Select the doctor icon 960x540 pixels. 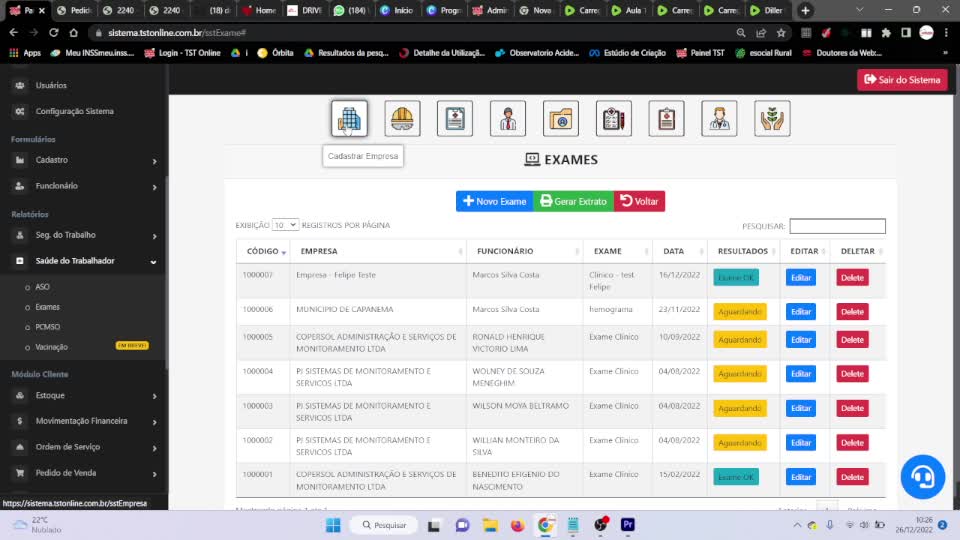click(719, 118)
